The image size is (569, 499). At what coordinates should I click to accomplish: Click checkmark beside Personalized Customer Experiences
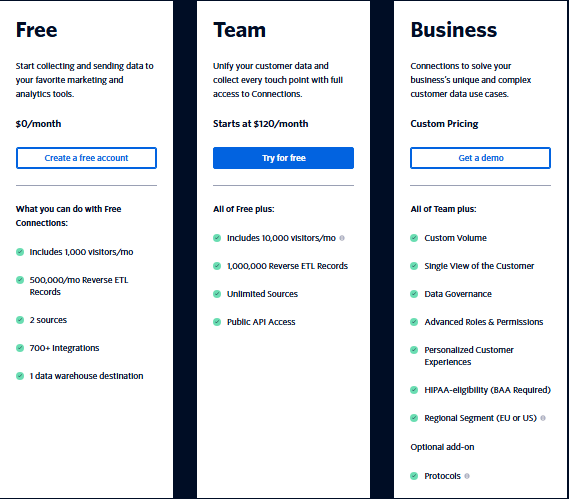(414, 350)
